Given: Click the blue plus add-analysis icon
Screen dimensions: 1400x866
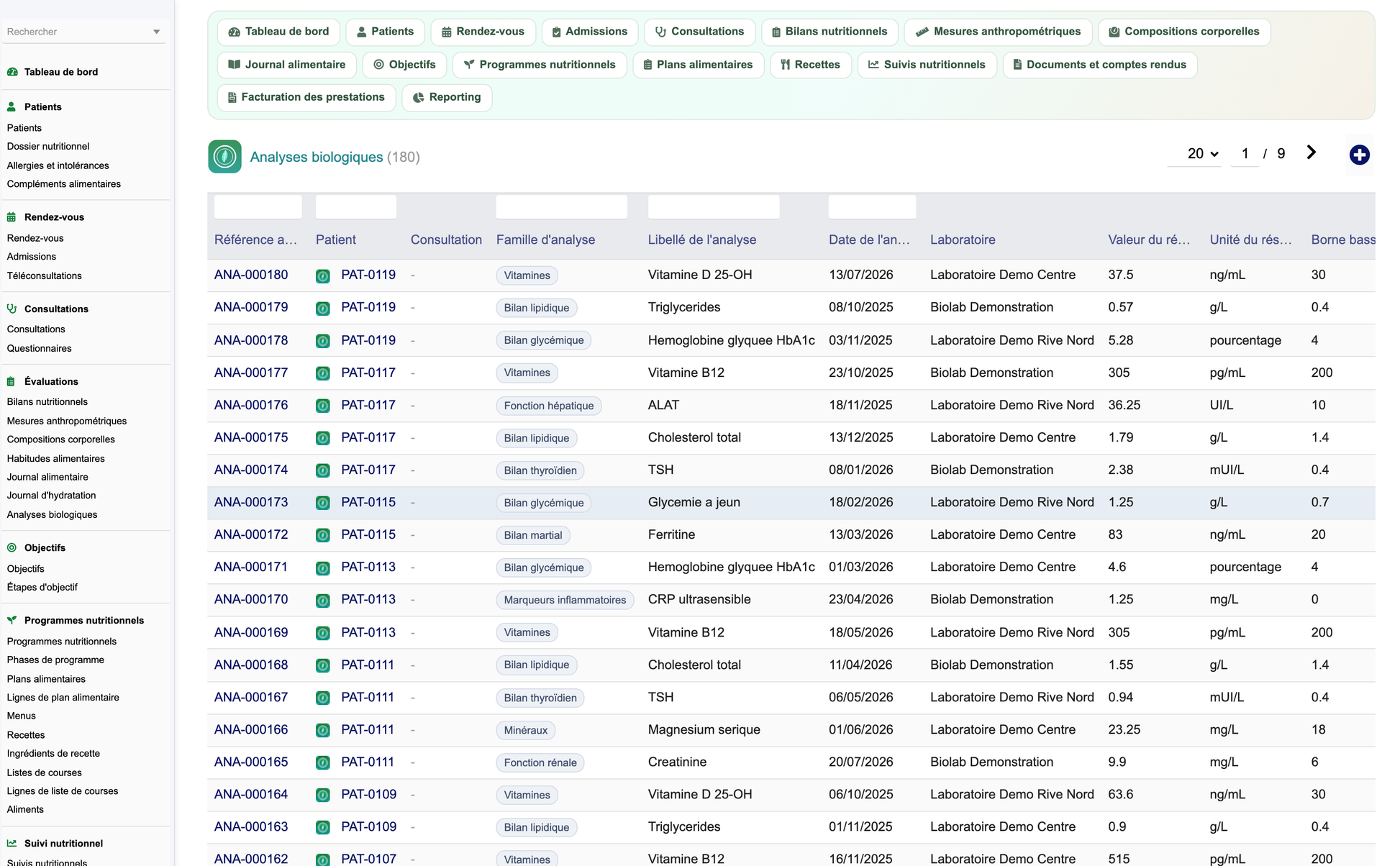Looking at the screenshot, I should (x=1359, y=155).
